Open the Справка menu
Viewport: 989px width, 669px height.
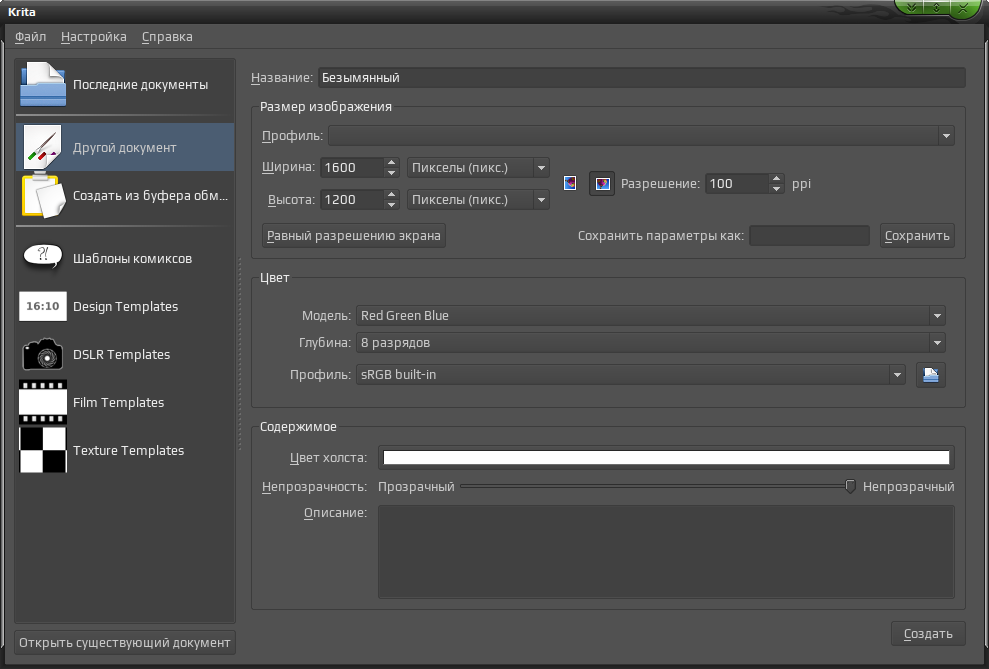point(167,37)
